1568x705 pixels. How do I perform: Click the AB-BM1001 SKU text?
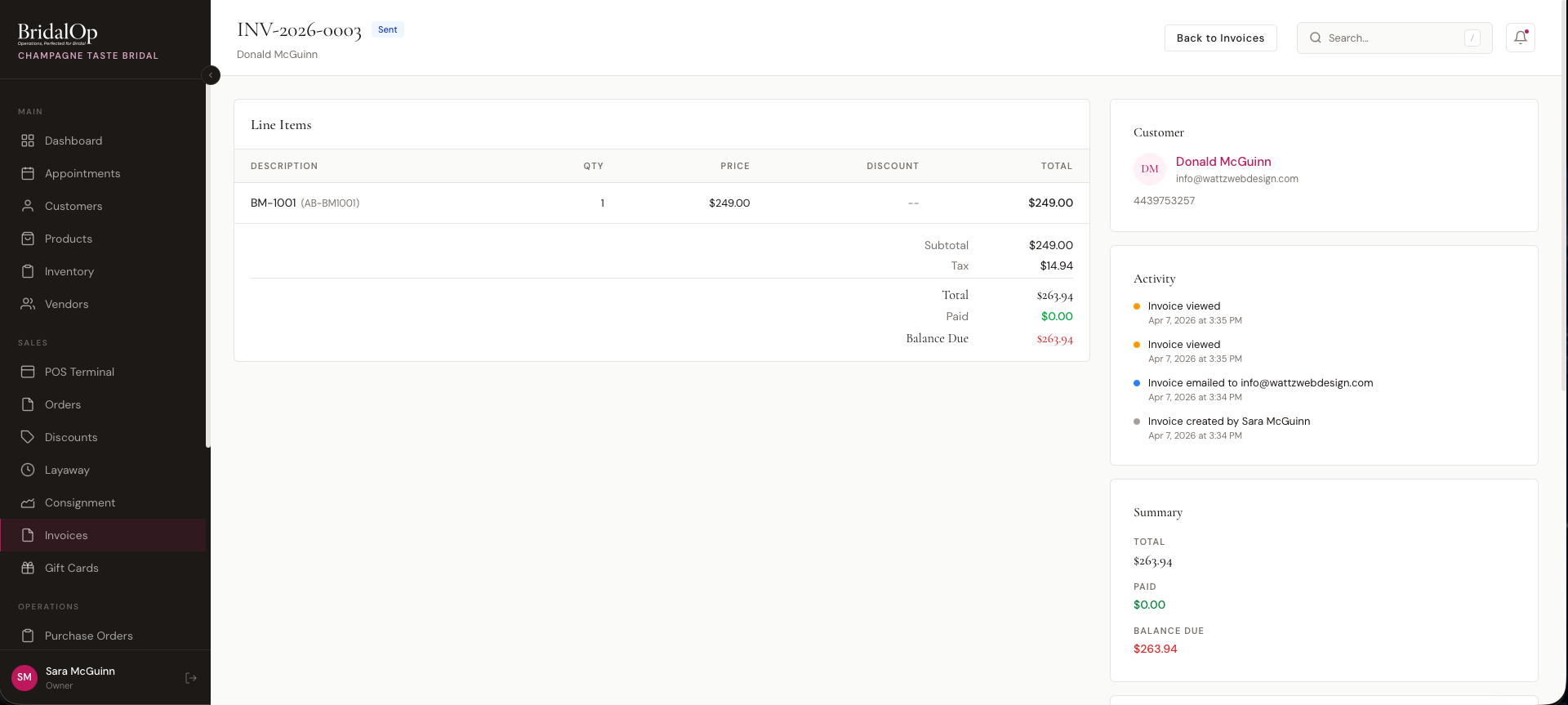pyautogui.click(x=330, y=203)
